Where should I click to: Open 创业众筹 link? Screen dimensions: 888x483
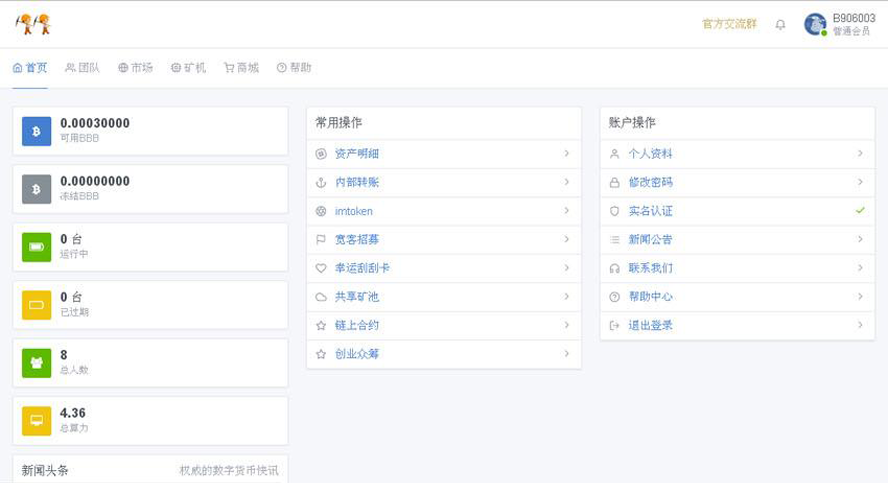(357, 354)
